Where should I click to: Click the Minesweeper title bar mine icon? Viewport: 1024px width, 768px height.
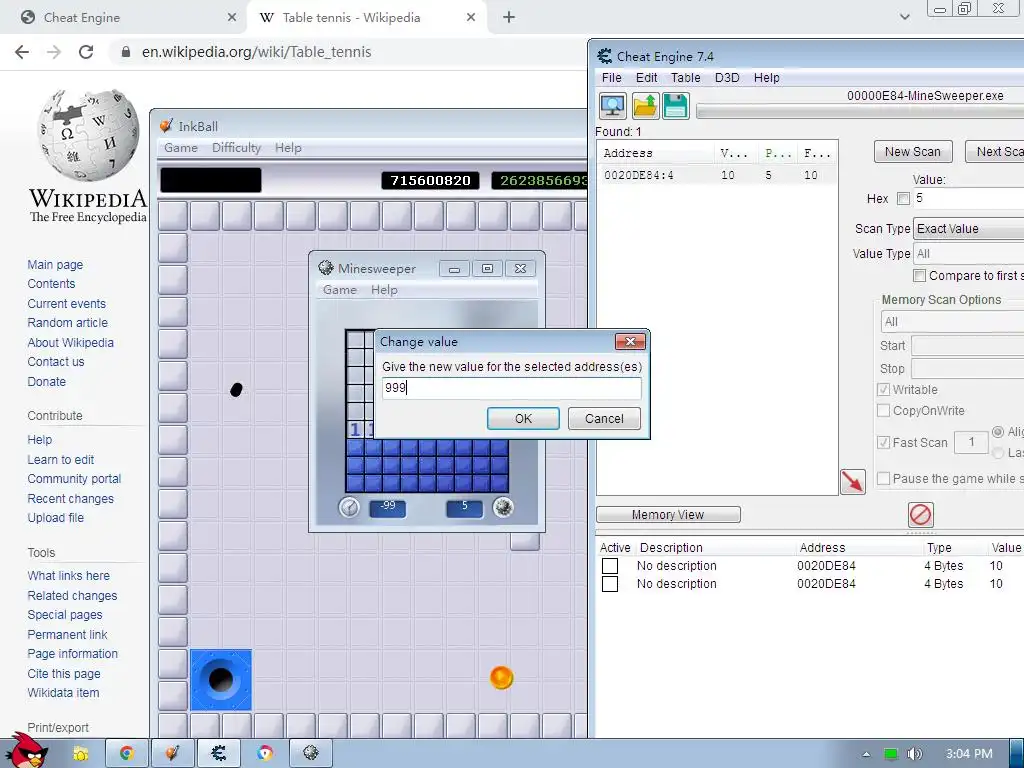pyautogui.click(x=325, y=268)
